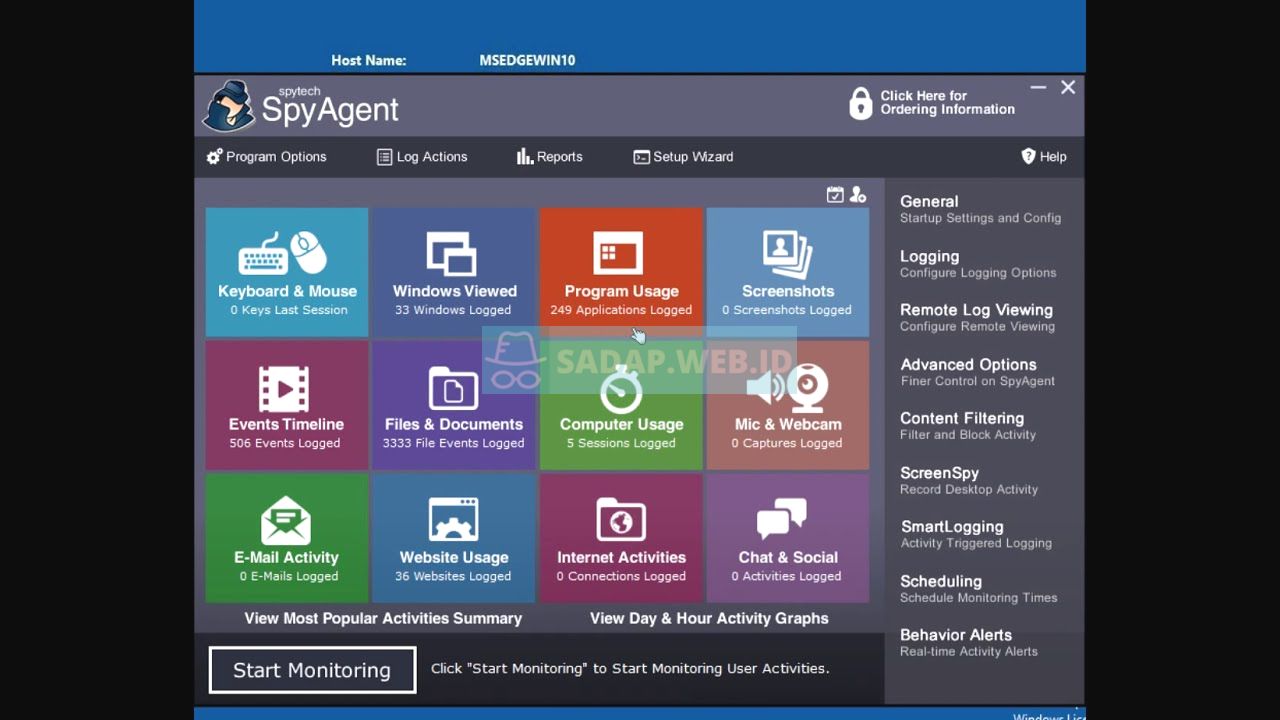Close the SpyAgent window

[x=1068, y=88]
